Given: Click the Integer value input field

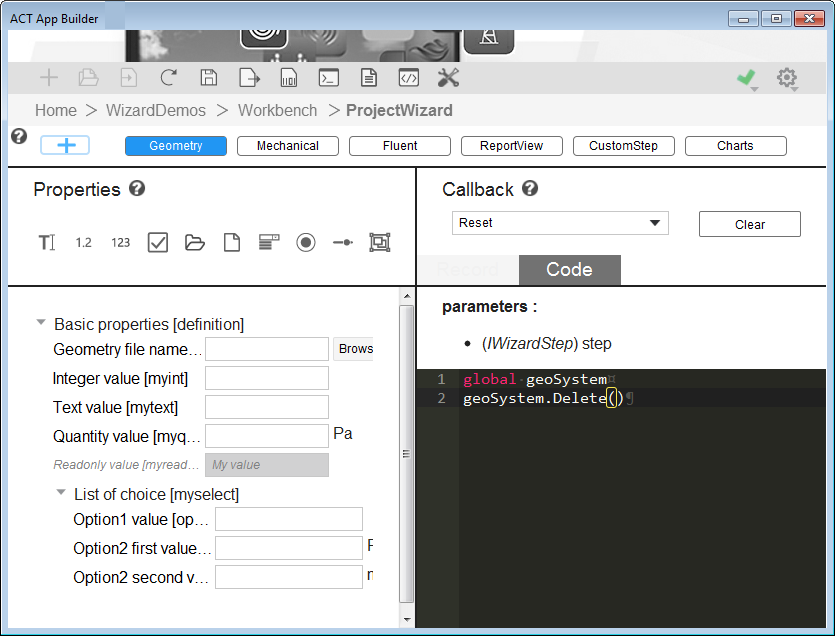Looking at the screenshot, I should [266, 378].
